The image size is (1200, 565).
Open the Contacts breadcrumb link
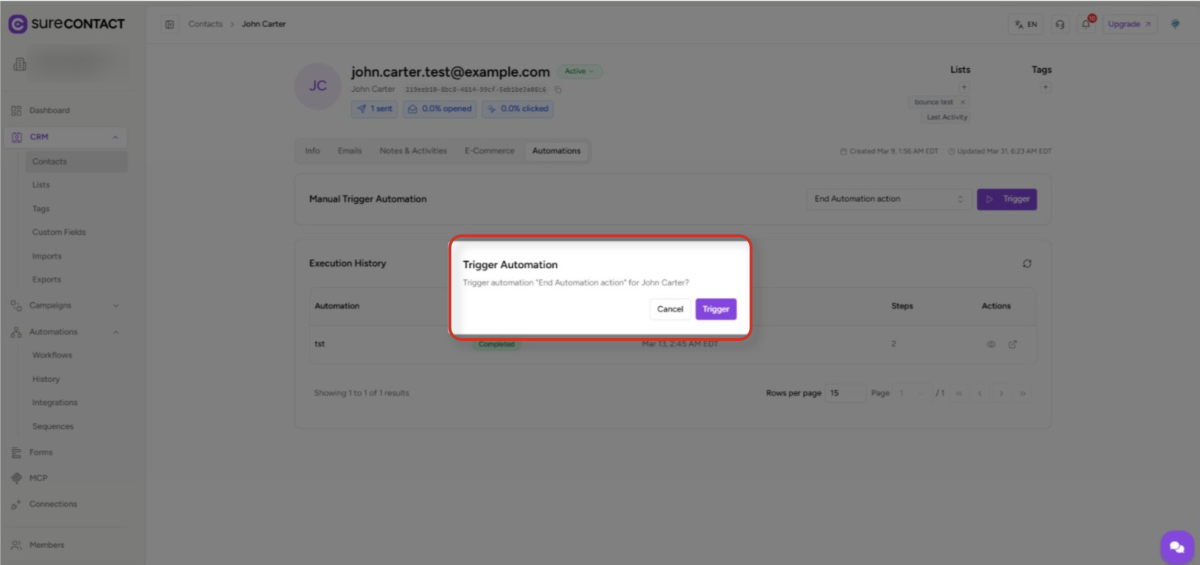point(205,24)
